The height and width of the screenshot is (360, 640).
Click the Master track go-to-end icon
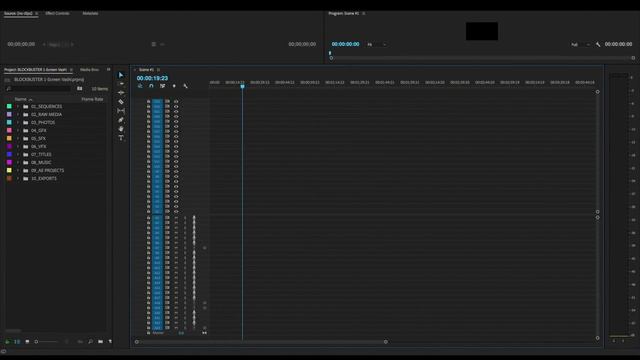[x=204, y=333]
